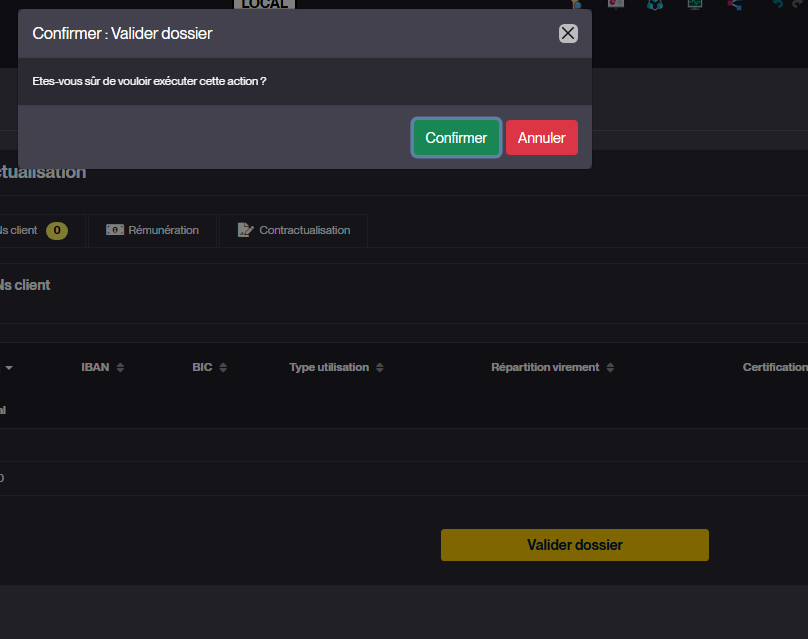Viewport: 808px width, 639px height.
Task: Click the descending arrow on first column
Action: [9, 368]
